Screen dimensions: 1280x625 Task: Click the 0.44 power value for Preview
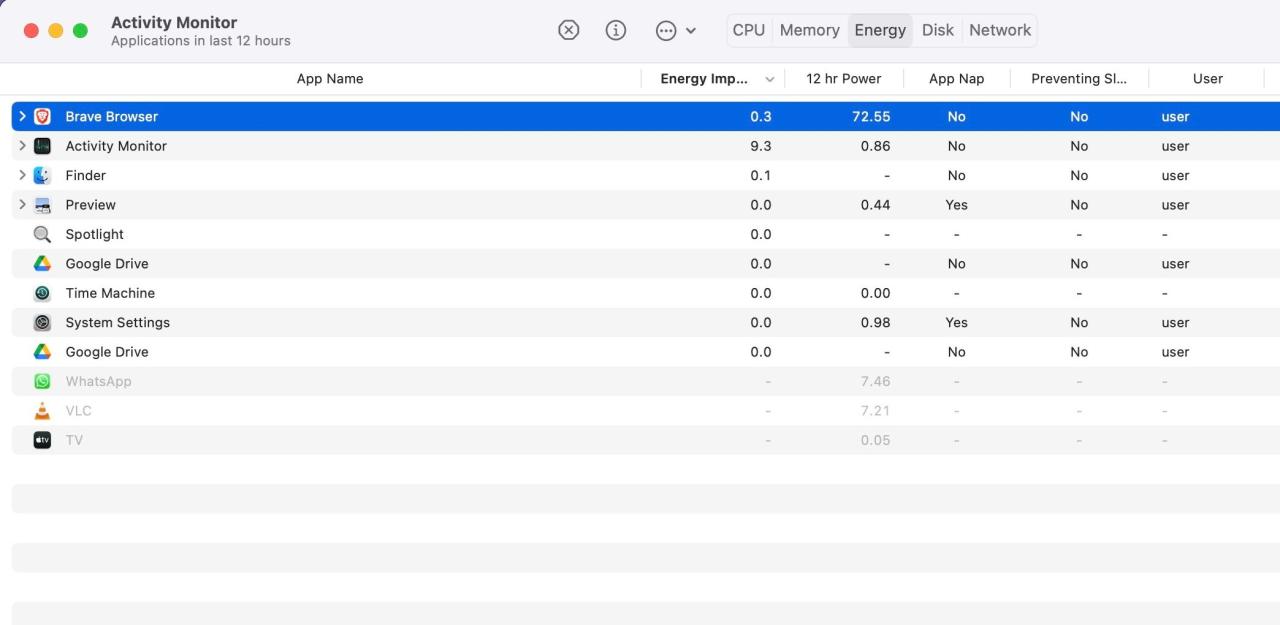point(875,205)
